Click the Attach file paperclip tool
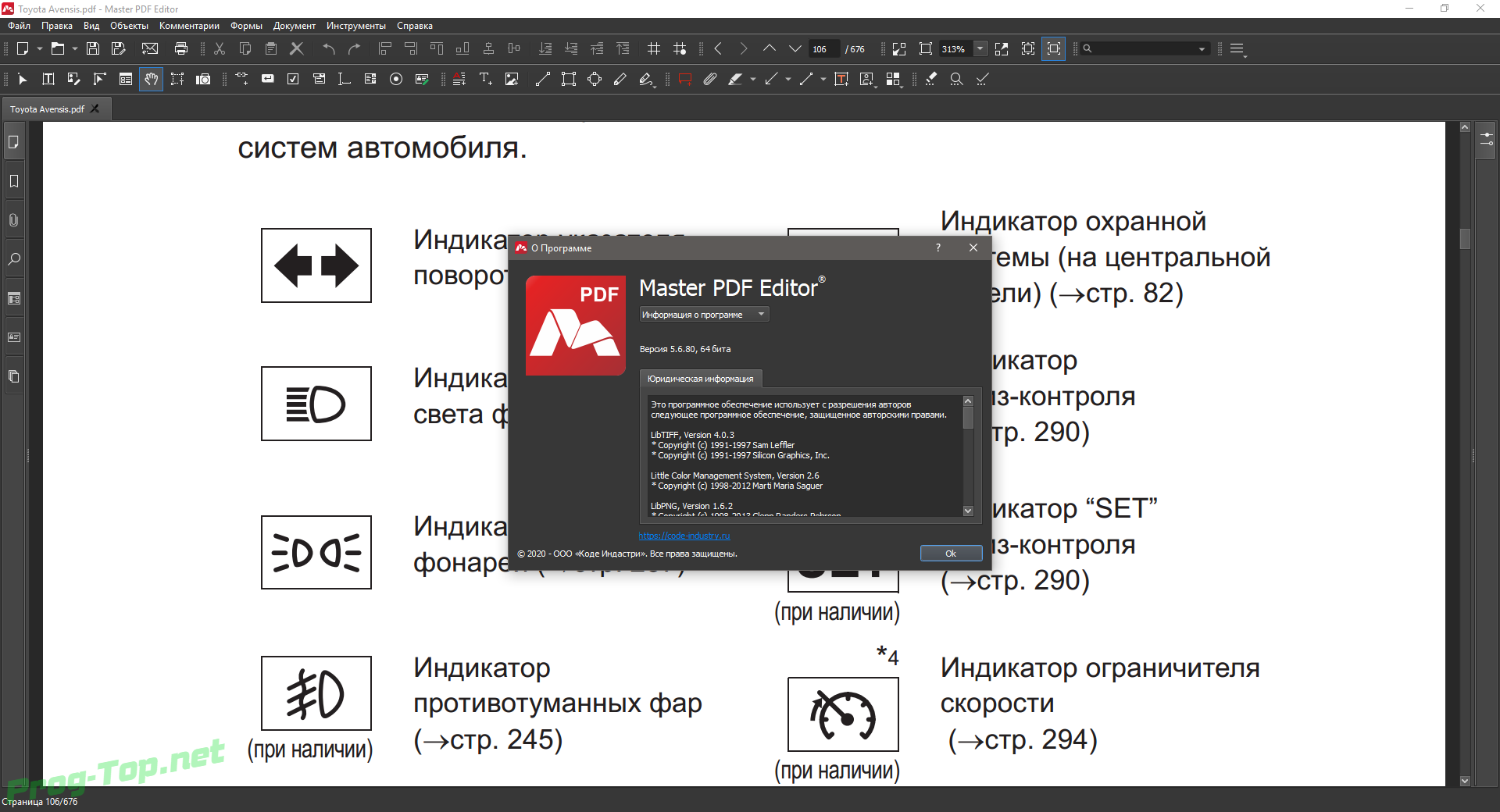The width and height of the screenshot is (1500, 812). (709, 79)
